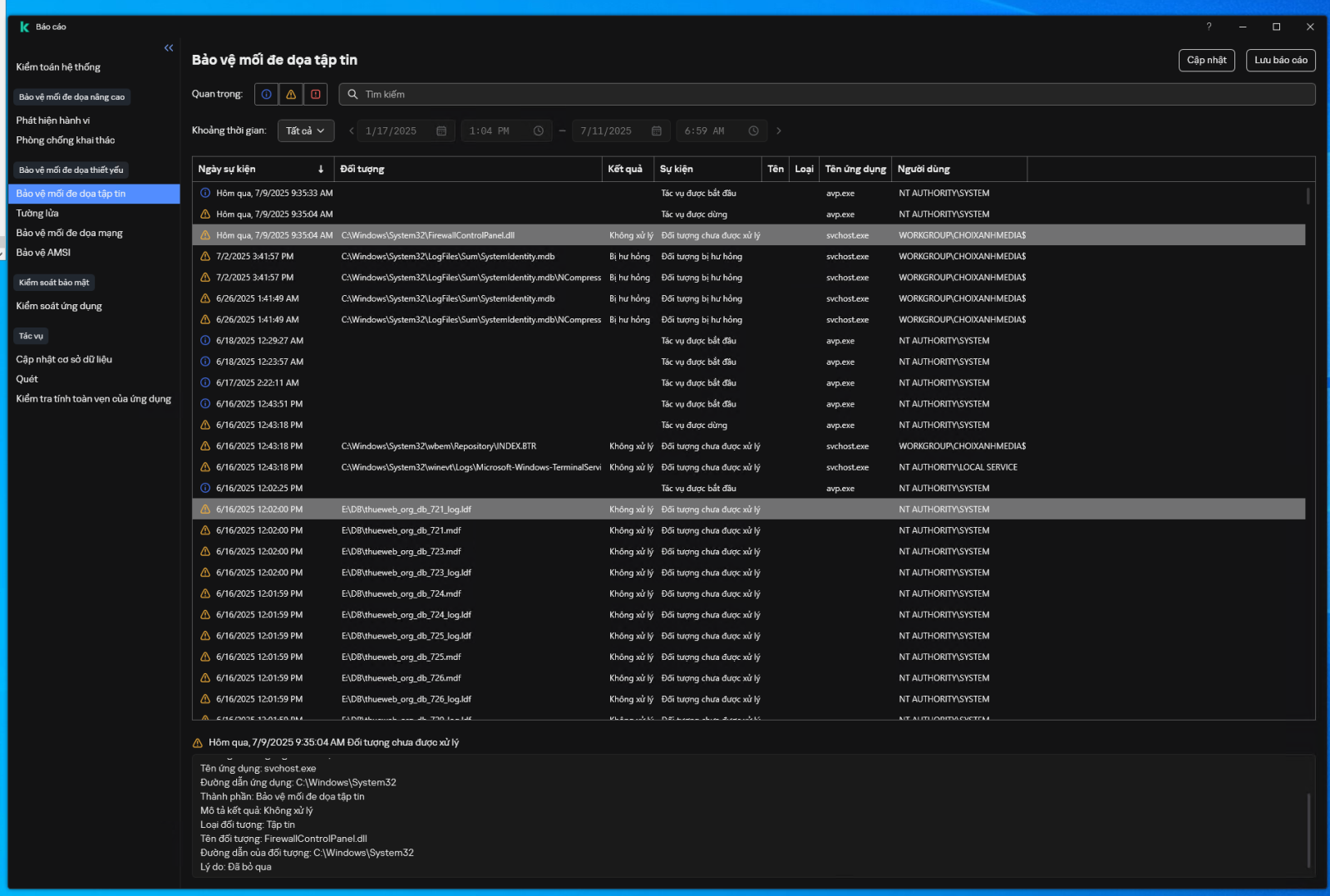Click the 'Cập nhật' button
This screenshot has height=896, width=1330.
pyautogui.click(x=1206, y=61)
